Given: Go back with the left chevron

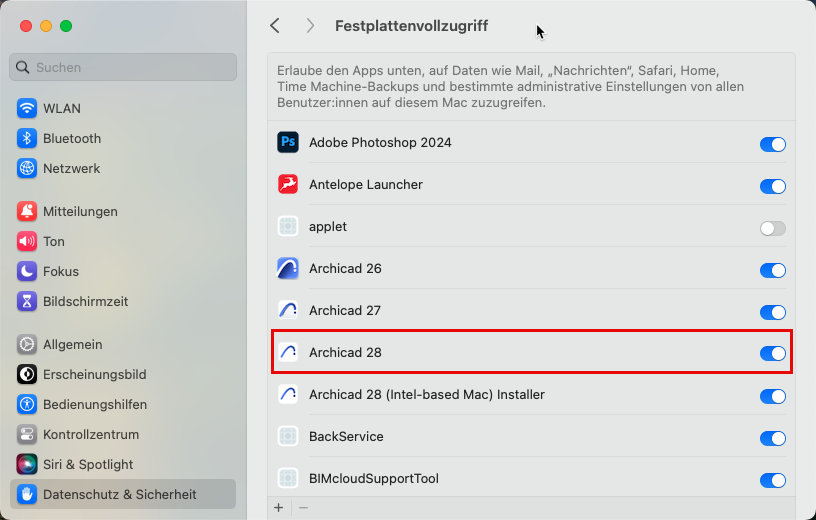Looking at the screenshot, I should point(275,26).
